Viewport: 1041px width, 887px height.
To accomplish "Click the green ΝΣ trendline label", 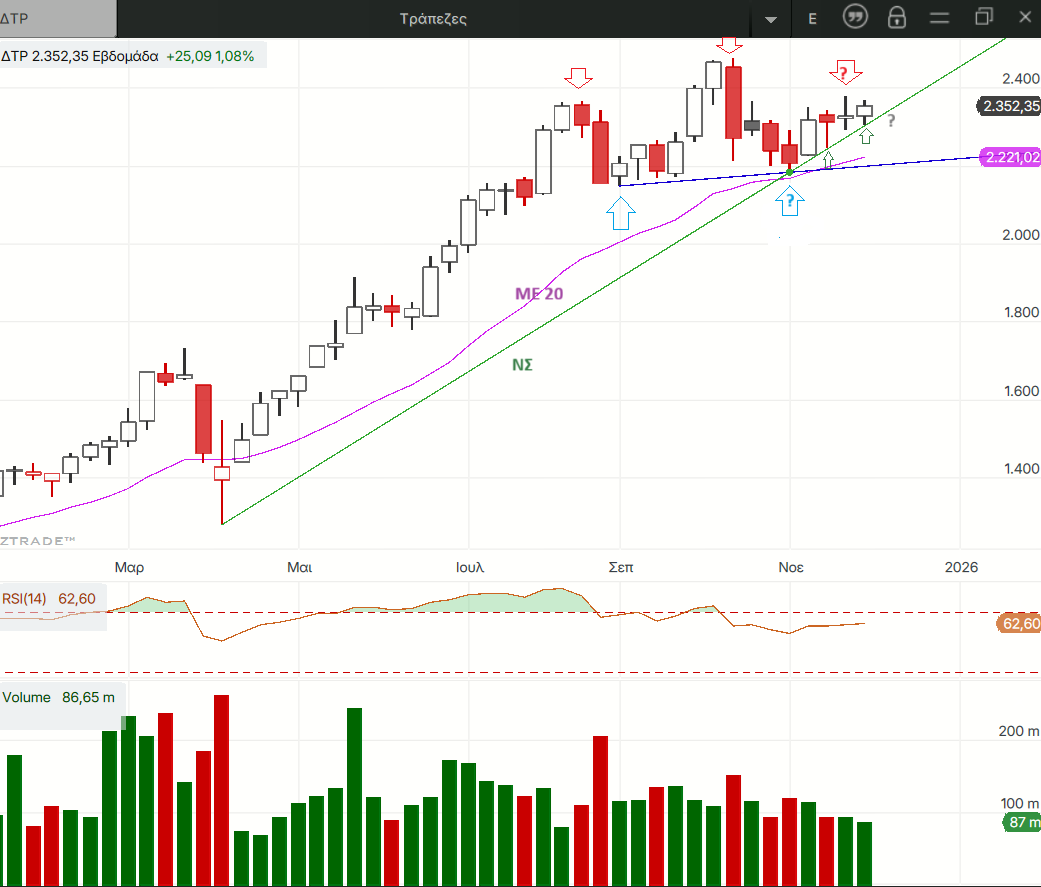I will point(522,365).
